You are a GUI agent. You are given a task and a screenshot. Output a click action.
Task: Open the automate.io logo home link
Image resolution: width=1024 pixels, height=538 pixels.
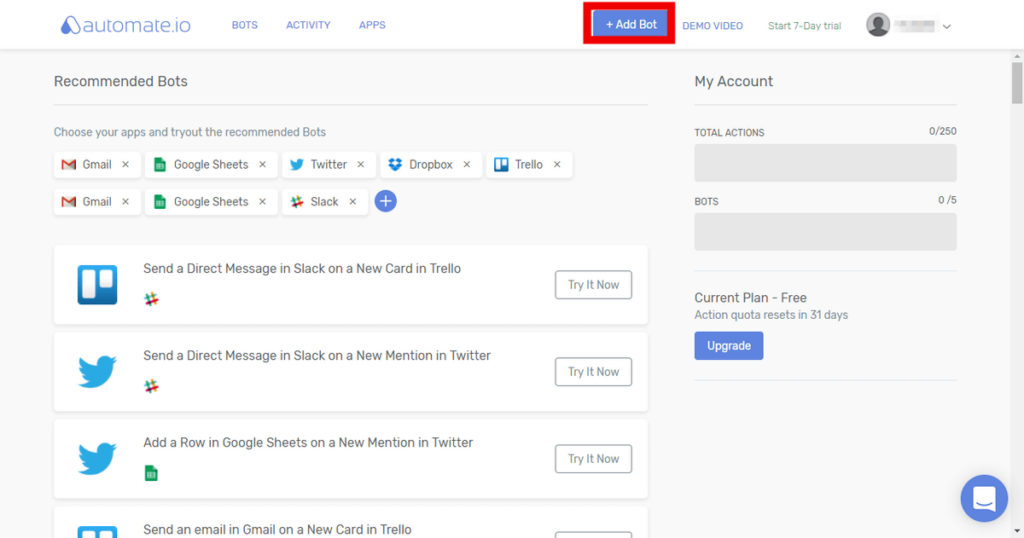click(x=125, y=25)
